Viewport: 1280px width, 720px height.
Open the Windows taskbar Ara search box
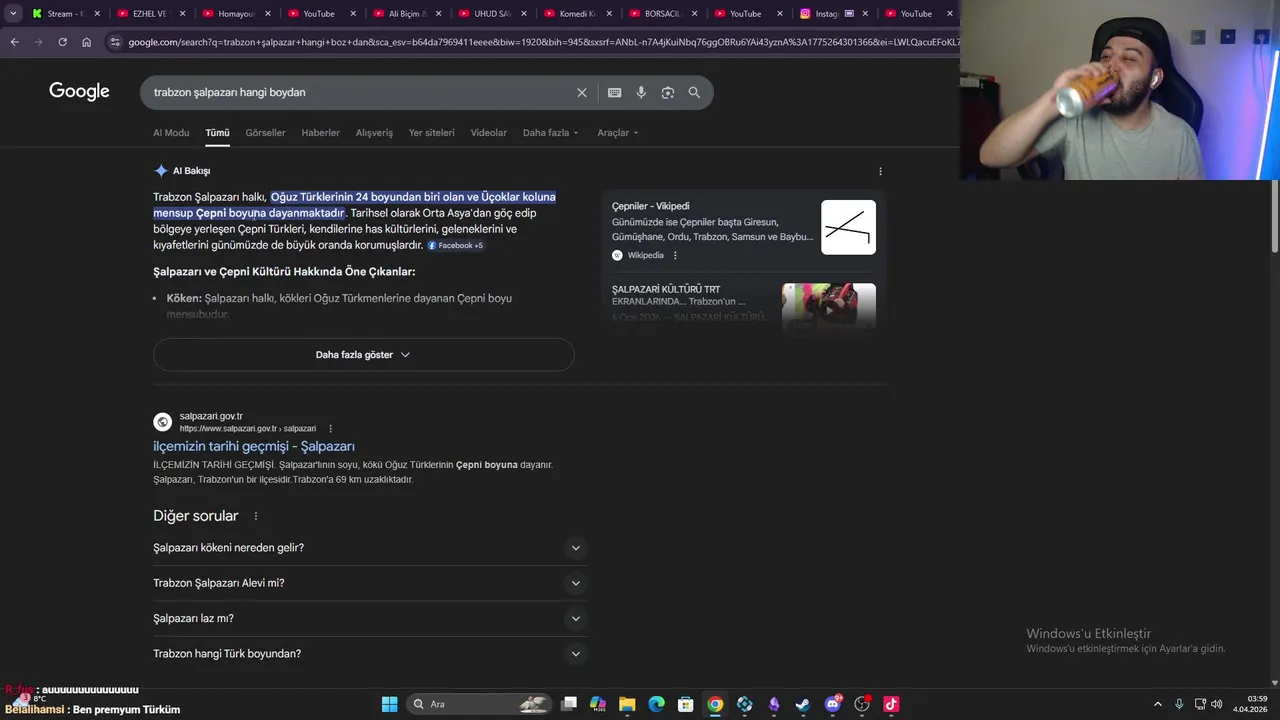[x=480, y=704]
